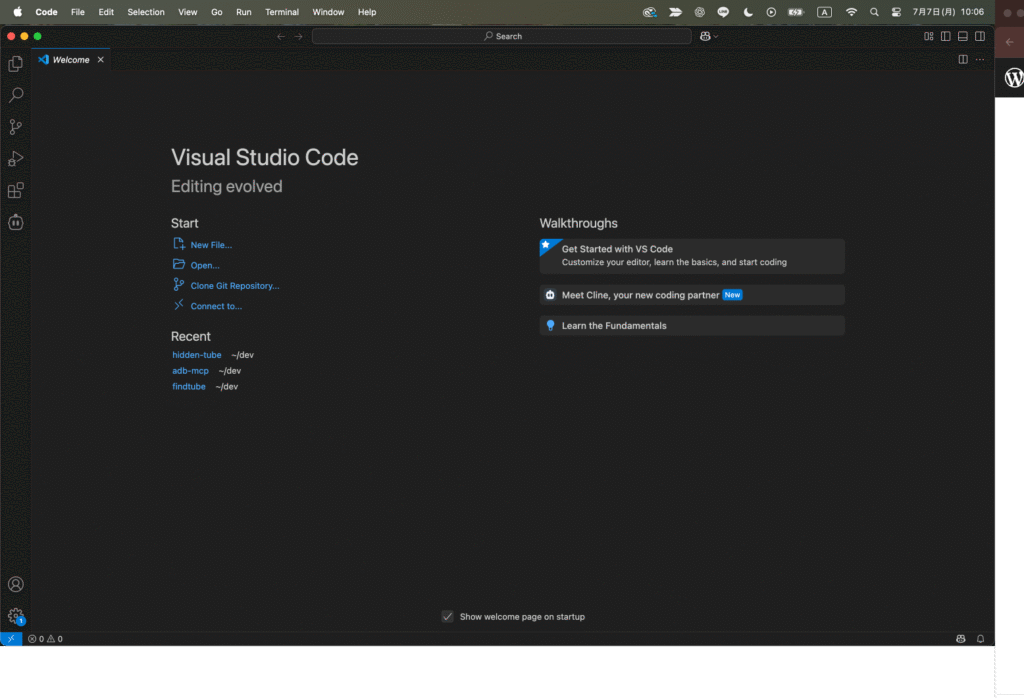
Task: Open the Copilot status icon in the status bar
Action: coord(961,639)
